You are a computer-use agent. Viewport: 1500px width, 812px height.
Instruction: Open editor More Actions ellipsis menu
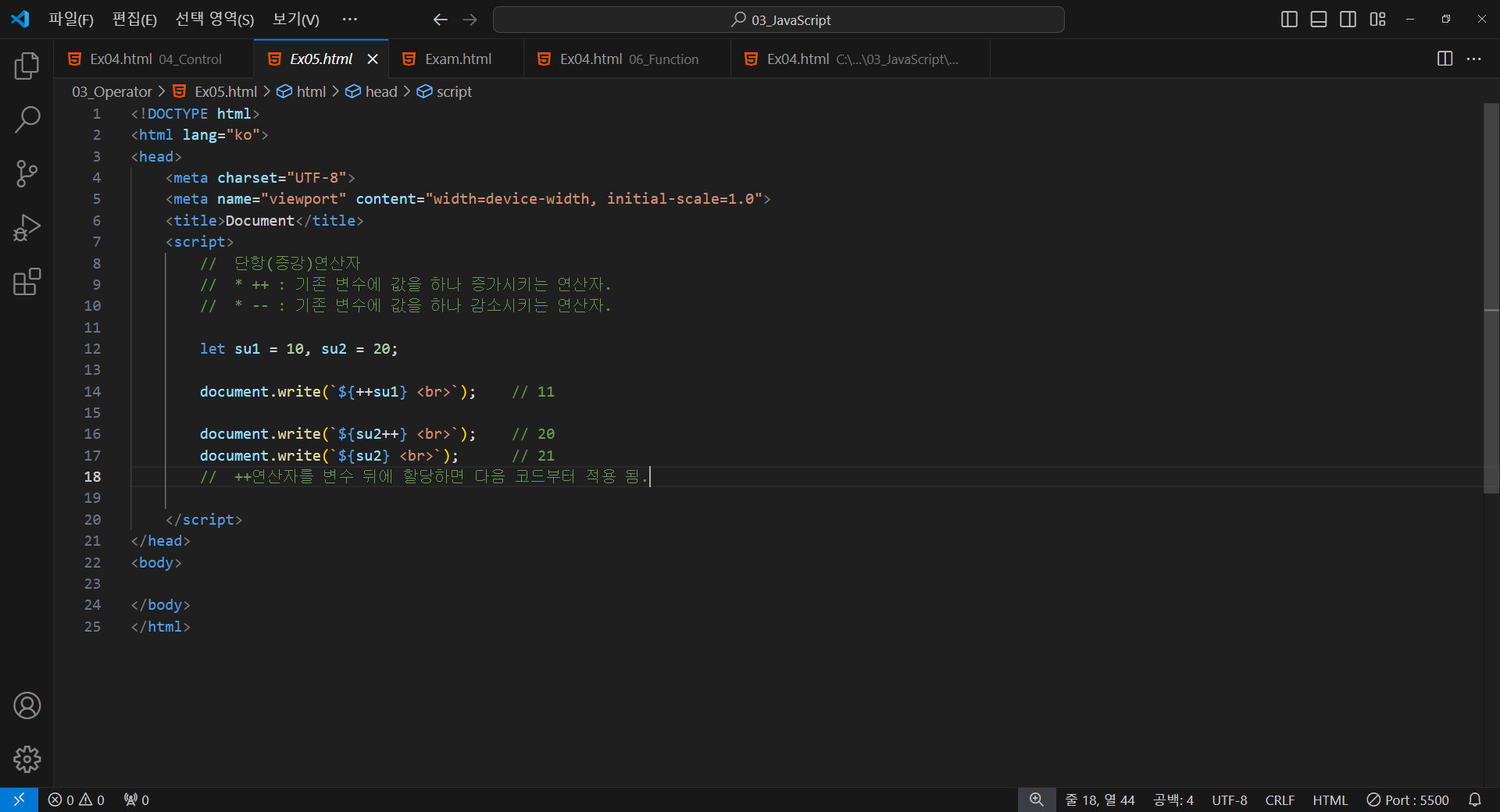[x=1473, y=59]
